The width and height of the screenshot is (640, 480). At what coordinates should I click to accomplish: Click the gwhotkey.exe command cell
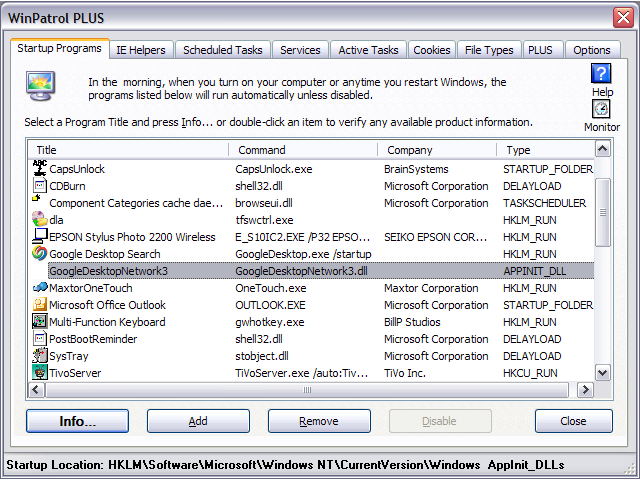(269, 322)
